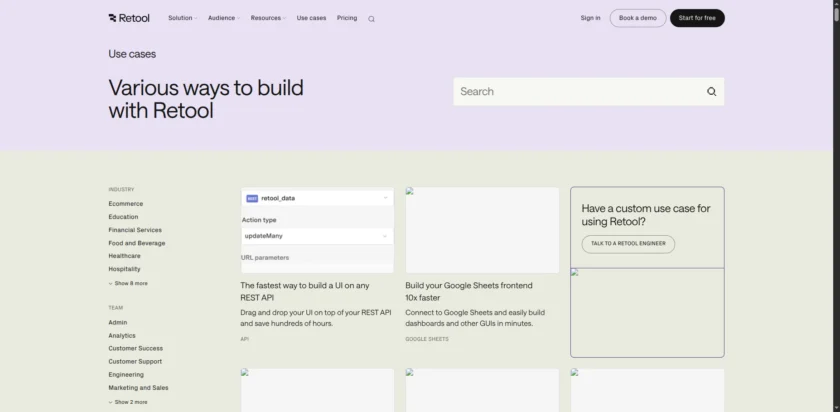Screen dimensions: 840x412
Task: Open search via header magnifier icon
Action: click(371, 19)
